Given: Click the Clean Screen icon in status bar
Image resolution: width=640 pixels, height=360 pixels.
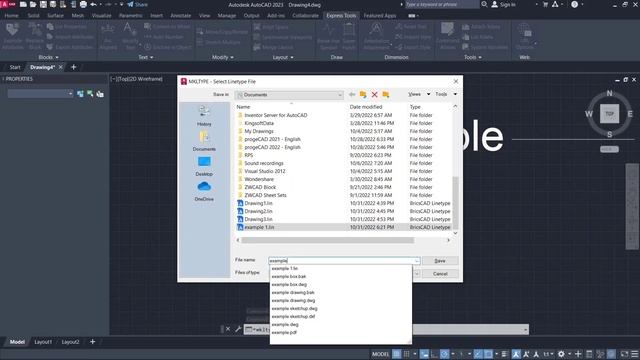Looking at the screenshot, I should [624, 354].
